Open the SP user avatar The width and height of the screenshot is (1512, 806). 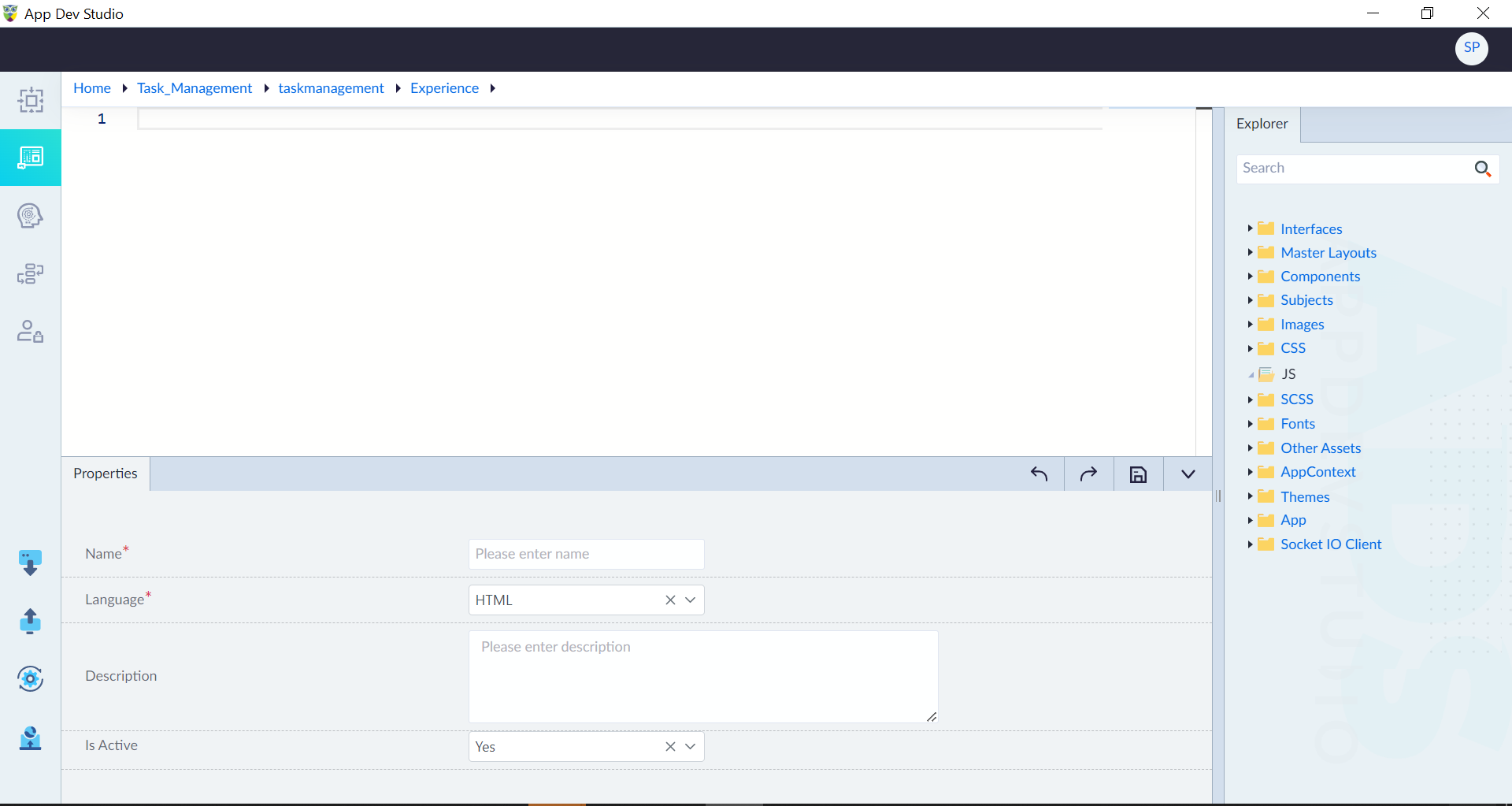click(x=1471, y=48)
